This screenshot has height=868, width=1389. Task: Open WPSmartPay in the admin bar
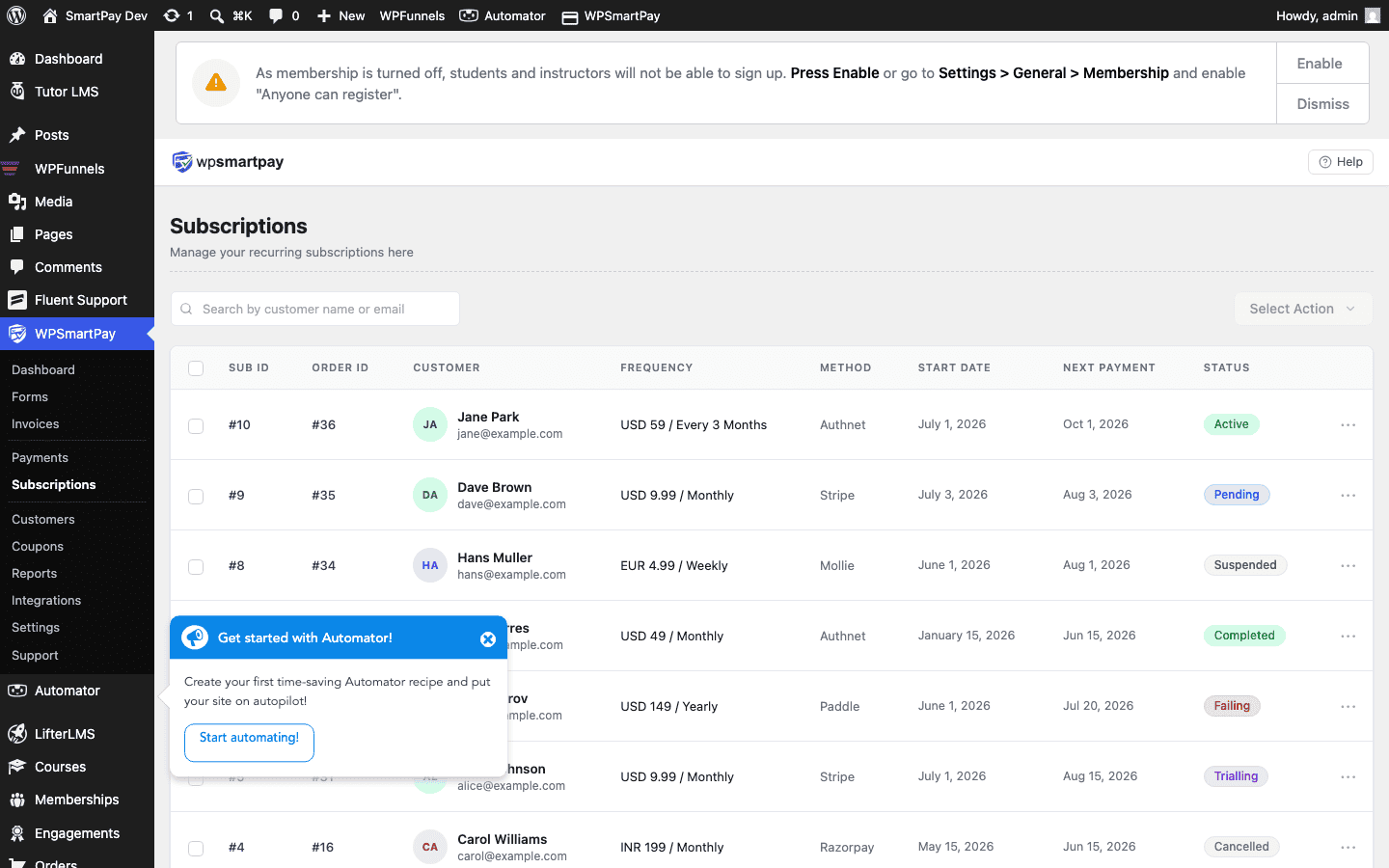tap(612, 15)
